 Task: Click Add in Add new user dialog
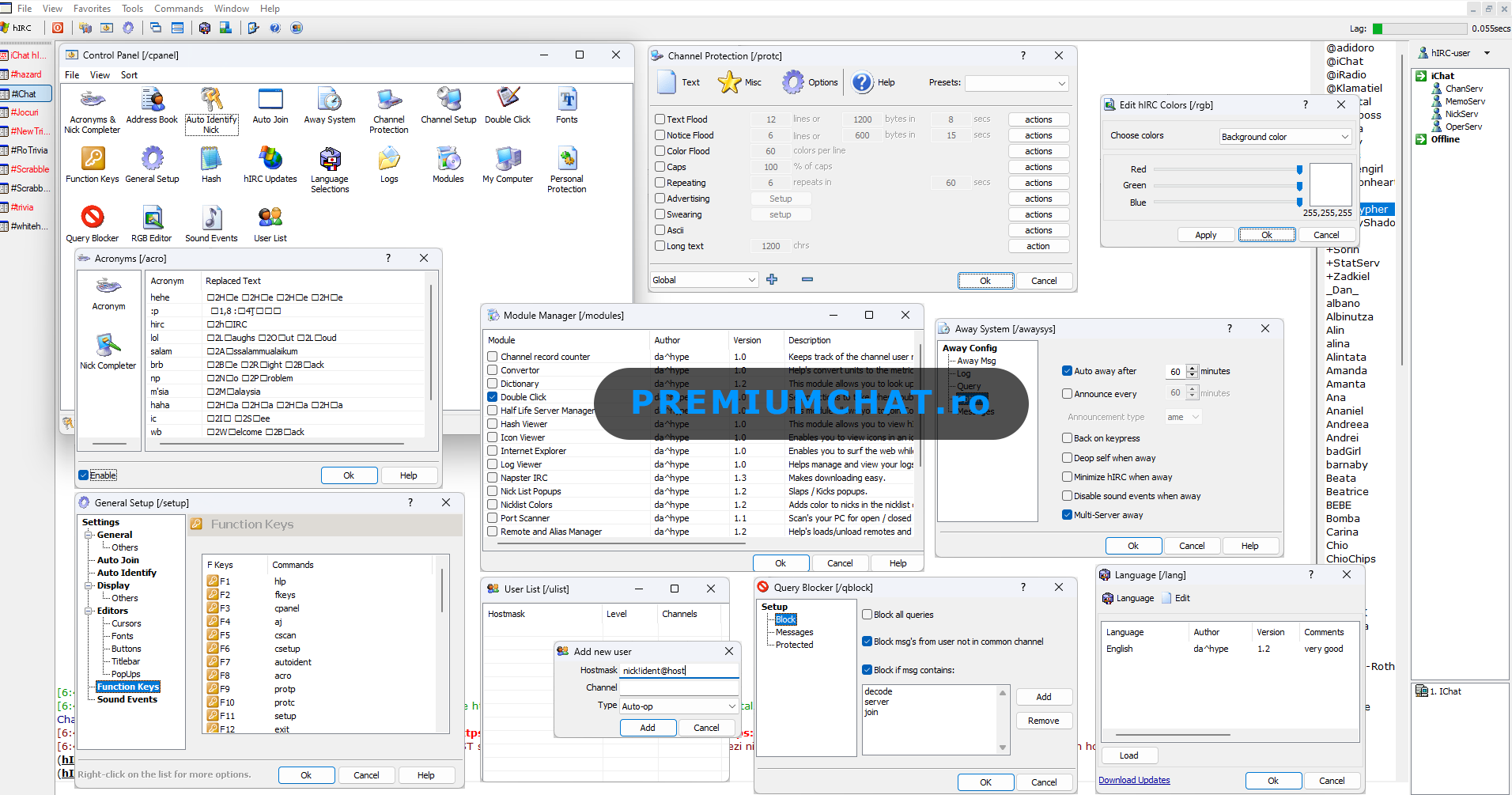point(648,728)
